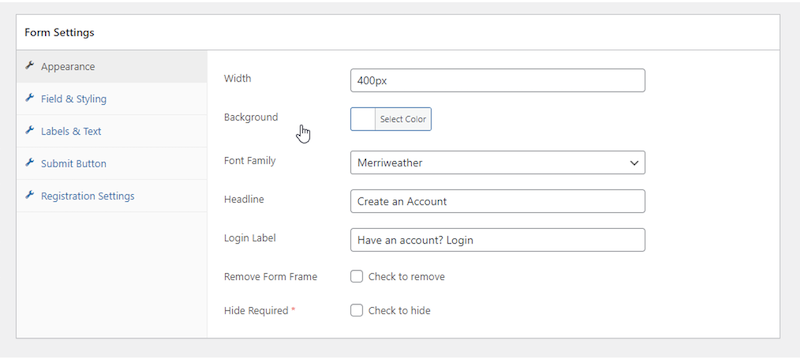Open the Labels & Text tab
Screen dimensions: 800x363
[112, 131]
